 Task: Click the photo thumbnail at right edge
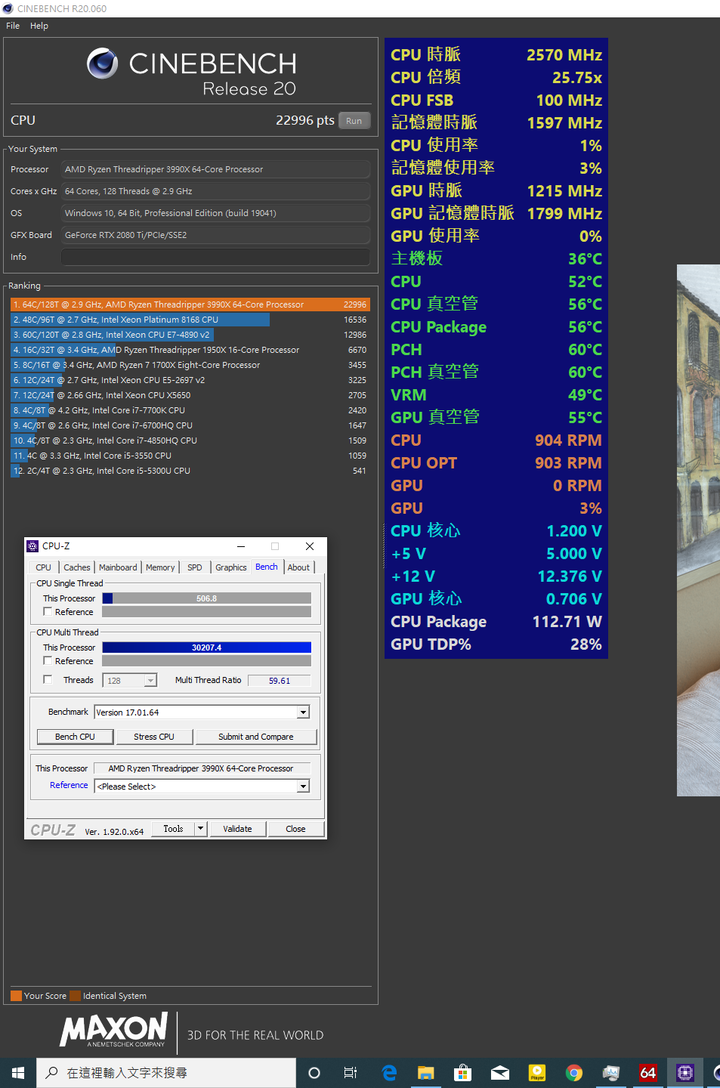(698, 530)
